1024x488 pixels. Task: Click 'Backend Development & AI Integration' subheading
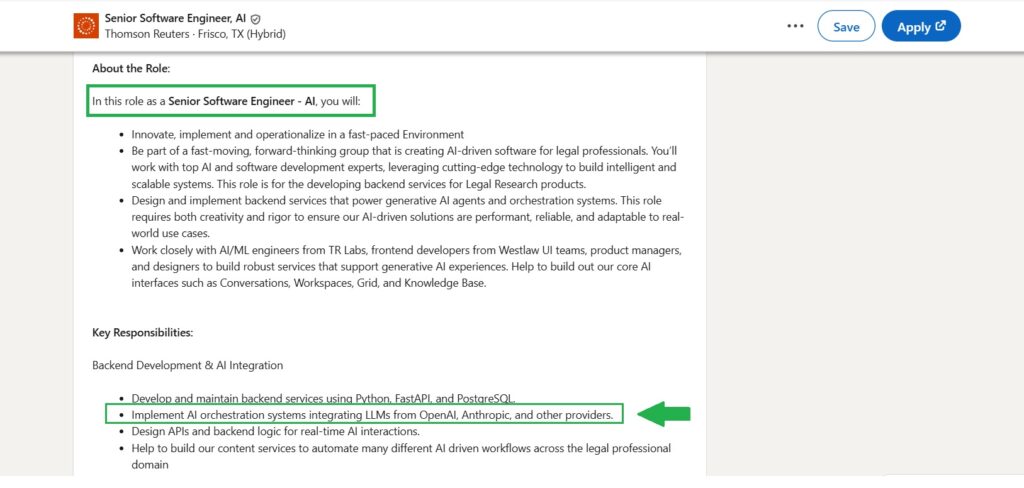(187, 365)
